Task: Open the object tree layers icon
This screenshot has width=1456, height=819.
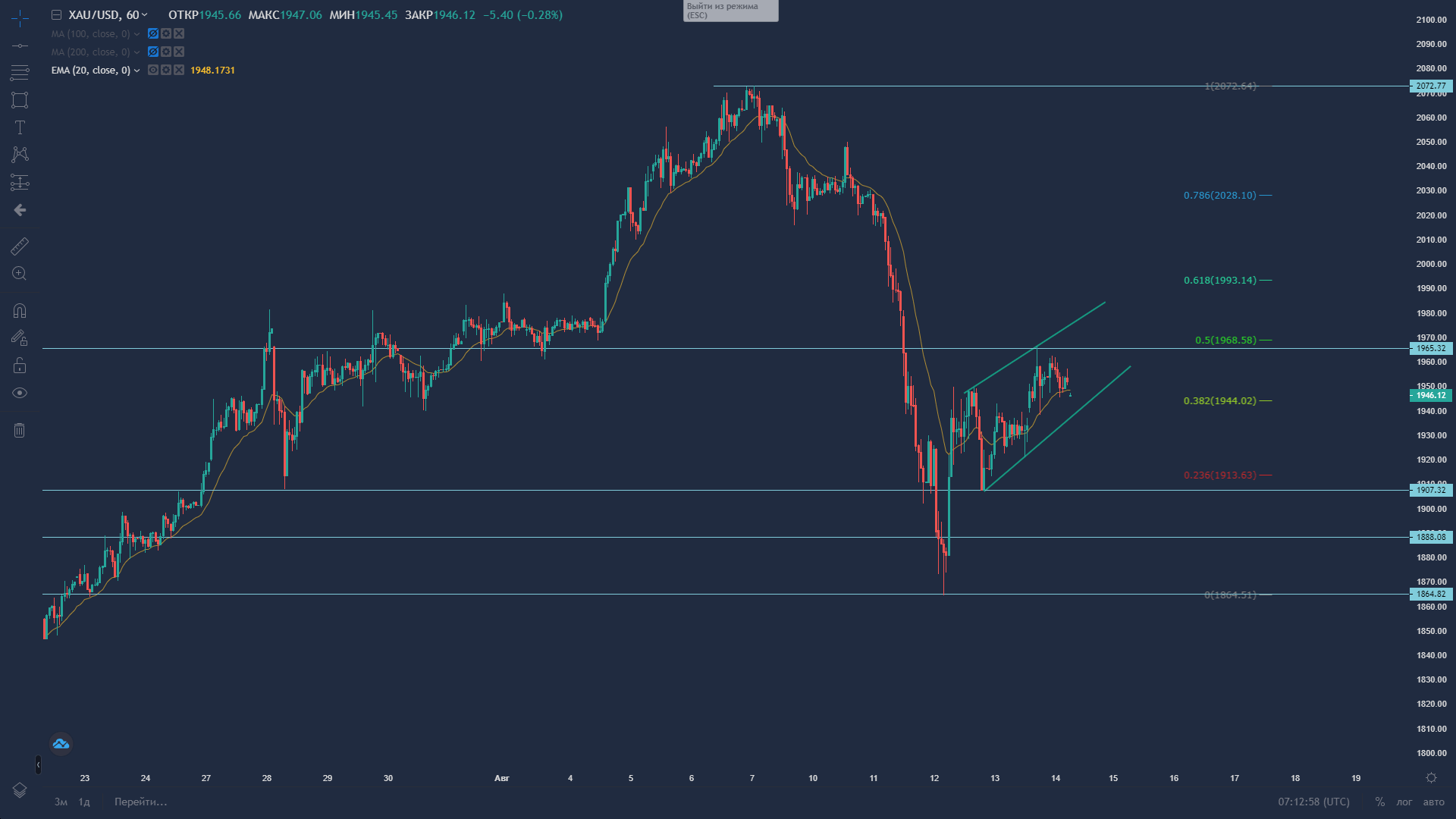Action: coord(20,790)
